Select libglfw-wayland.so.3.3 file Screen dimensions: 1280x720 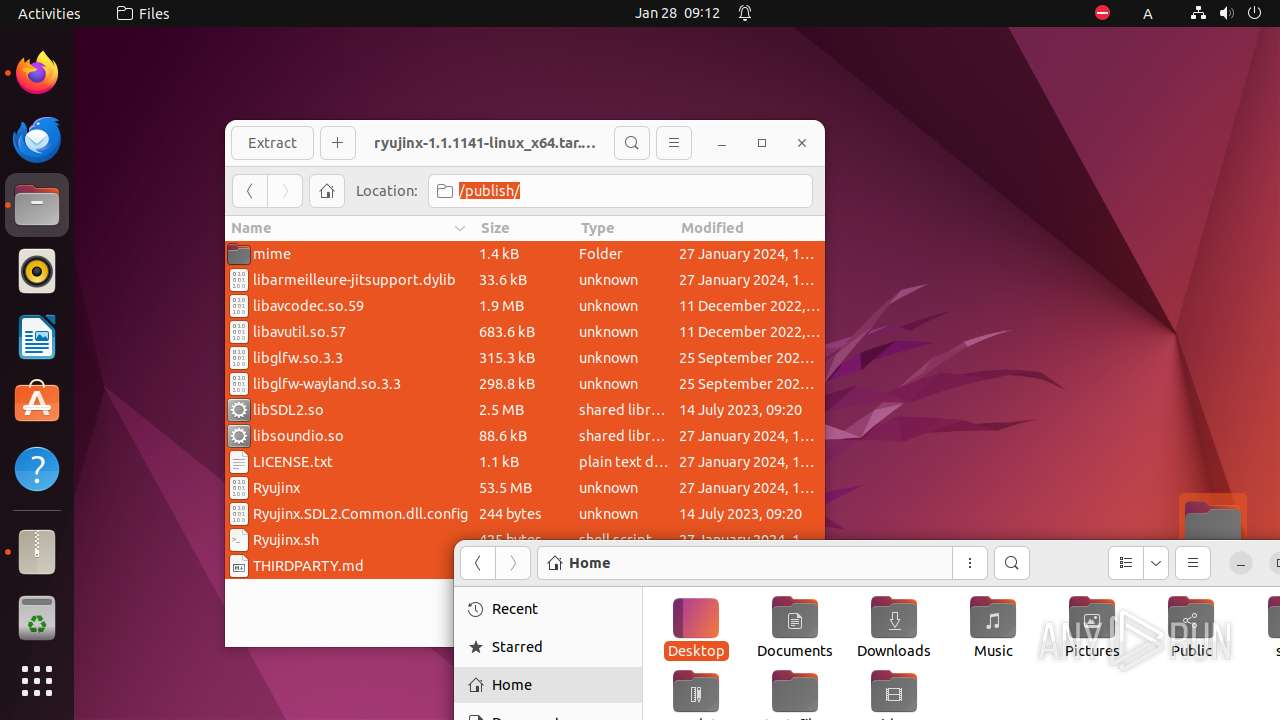525,384
